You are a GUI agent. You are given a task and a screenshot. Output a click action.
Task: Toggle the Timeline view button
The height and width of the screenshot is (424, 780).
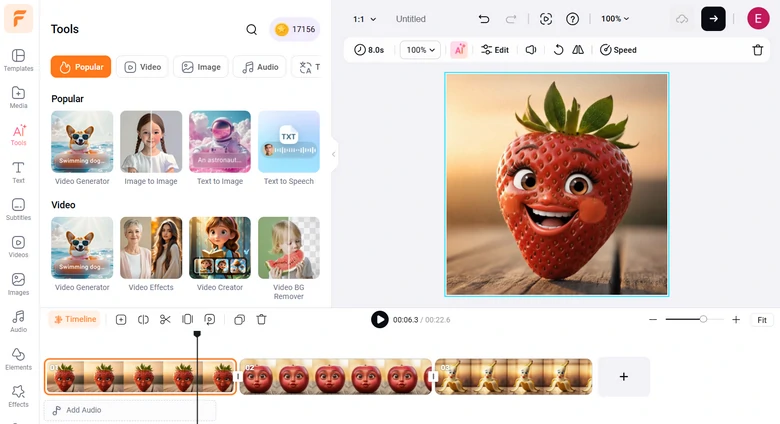(x=75, y=319)
